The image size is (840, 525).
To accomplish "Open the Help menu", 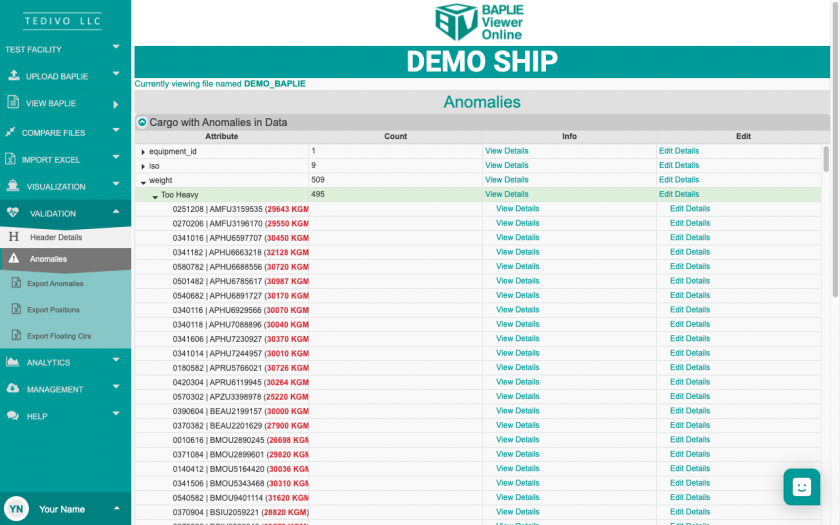I will (65, 416).
